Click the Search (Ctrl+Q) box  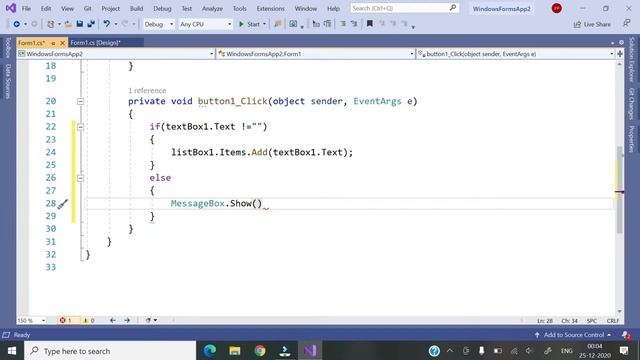404,8
